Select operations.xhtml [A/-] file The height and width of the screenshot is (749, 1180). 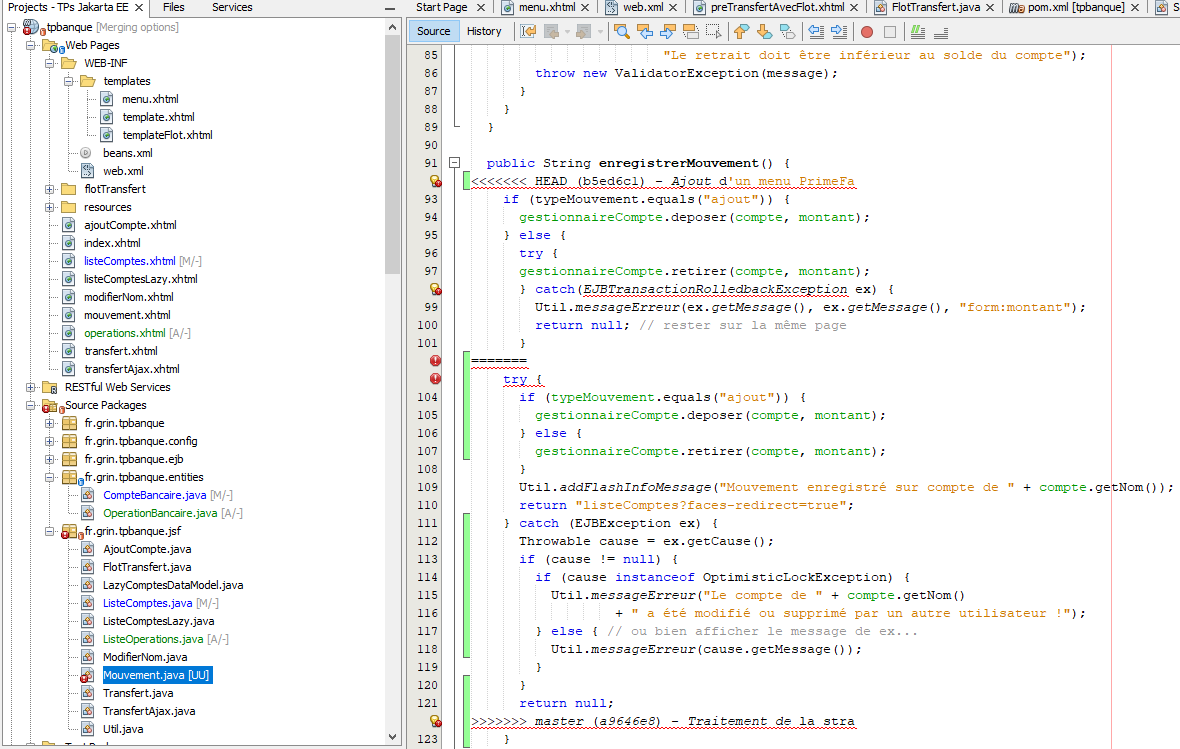(137, 333)
